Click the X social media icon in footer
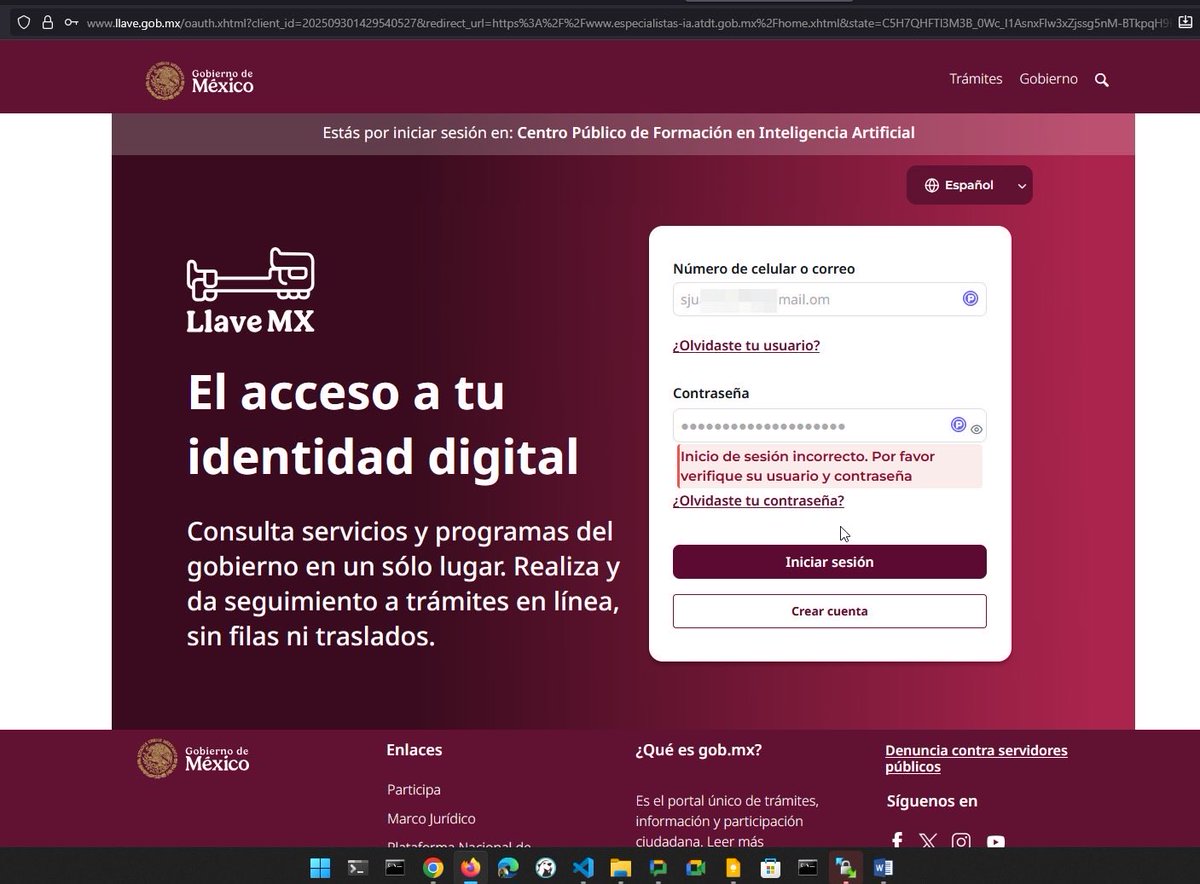This screenshot has width=1200, height=884. 928,841
